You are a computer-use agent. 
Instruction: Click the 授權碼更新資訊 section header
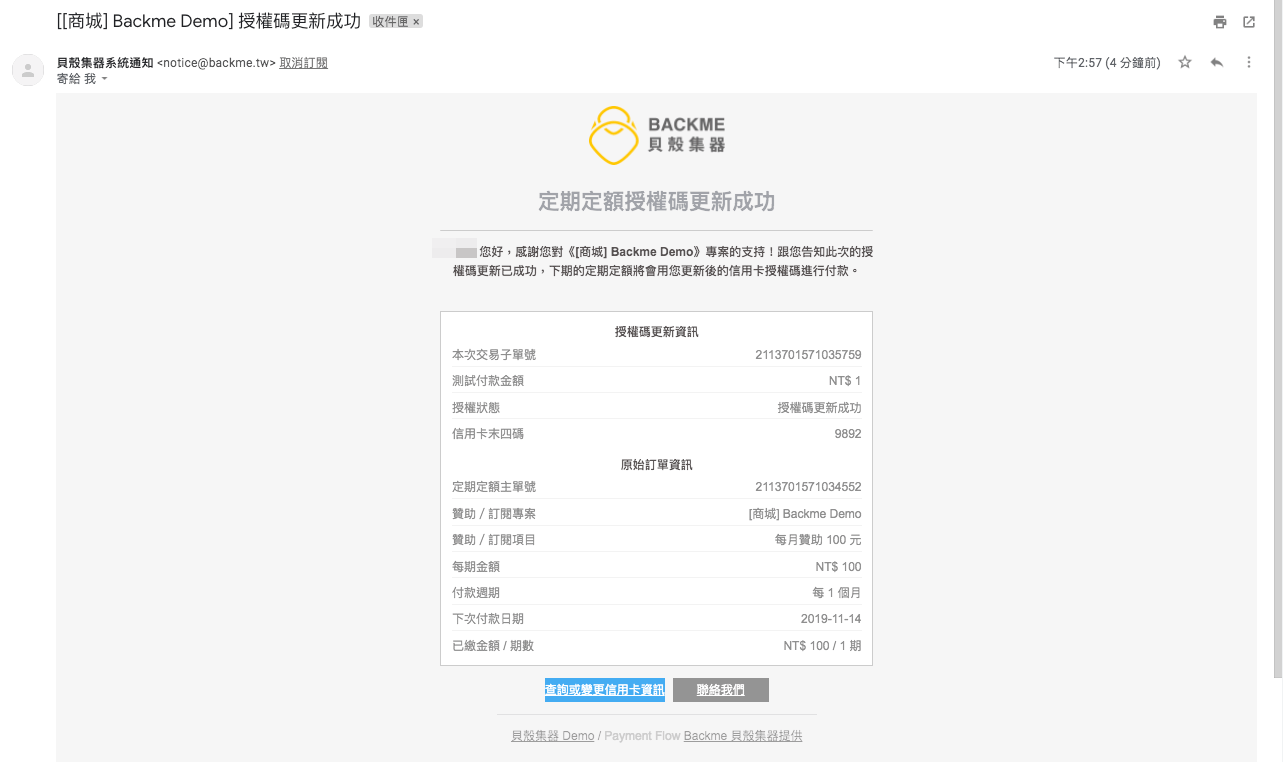657,332
